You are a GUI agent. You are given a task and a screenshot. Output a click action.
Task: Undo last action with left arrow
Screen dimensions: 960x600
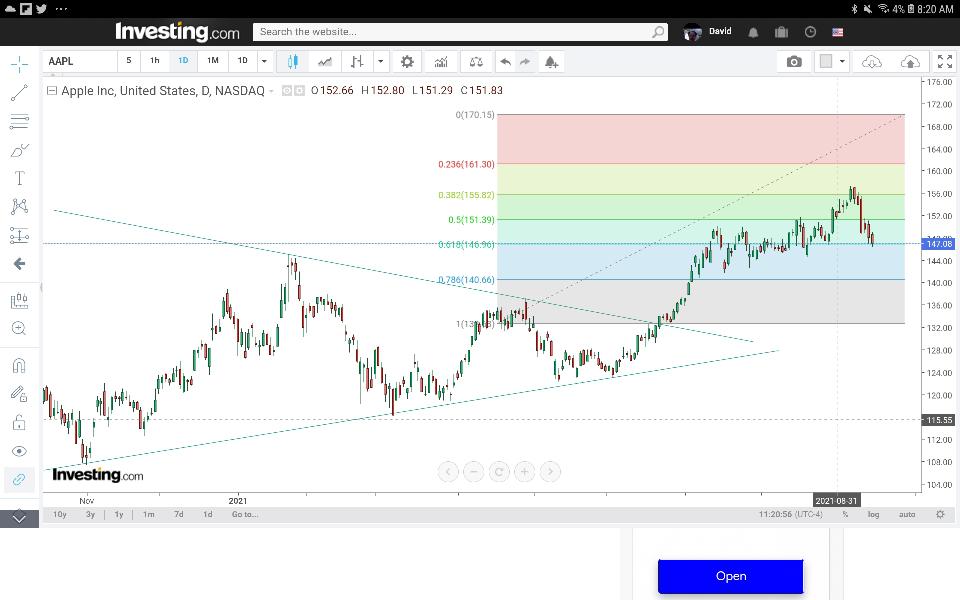click(506, 62)
